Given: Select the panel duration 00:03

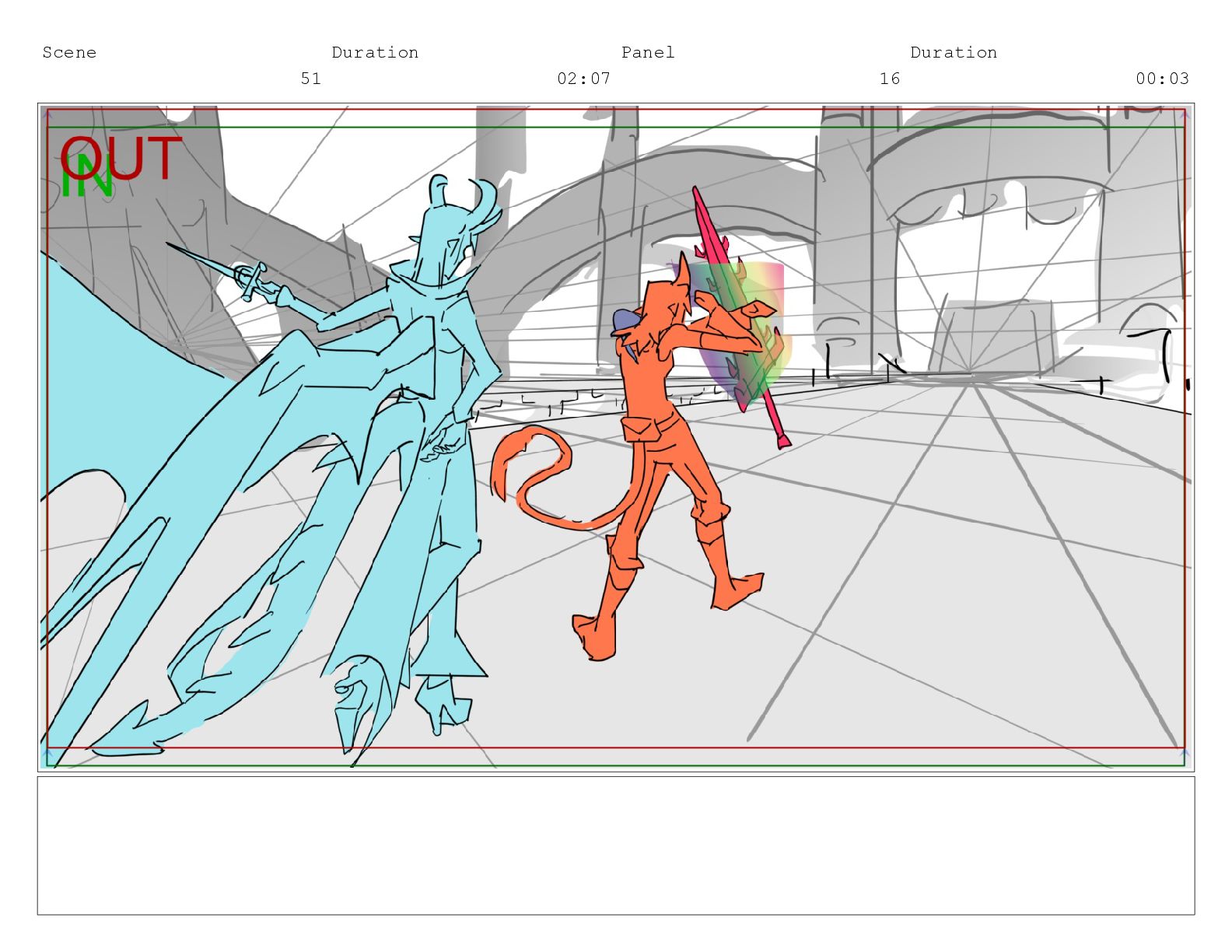Looking at the screenshot, I should pyautogui.click(x=1163, y=79).
